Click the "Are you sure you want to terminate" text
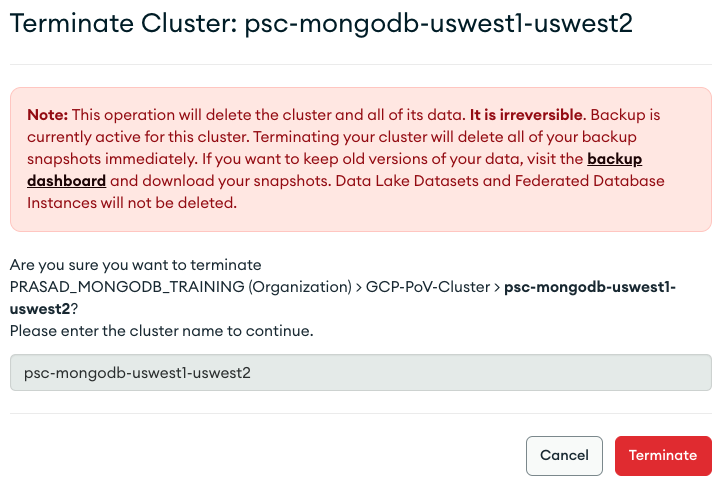This screenshot has height=489, width=727. [135, 265]
